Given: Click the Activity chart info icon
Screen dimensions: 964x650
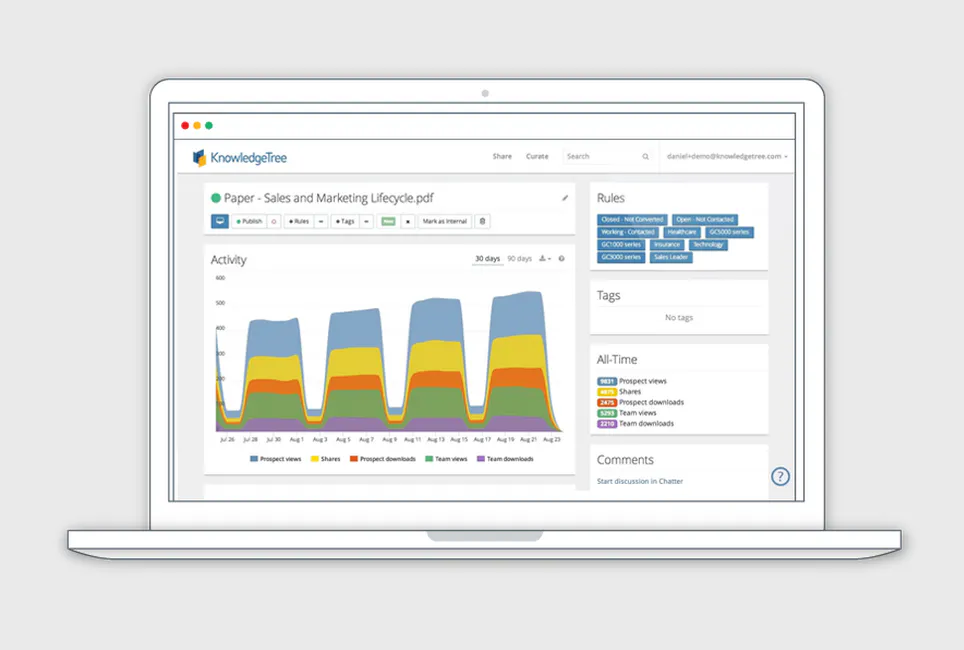Looking at the screenshot, I should [x=561, y=259].
